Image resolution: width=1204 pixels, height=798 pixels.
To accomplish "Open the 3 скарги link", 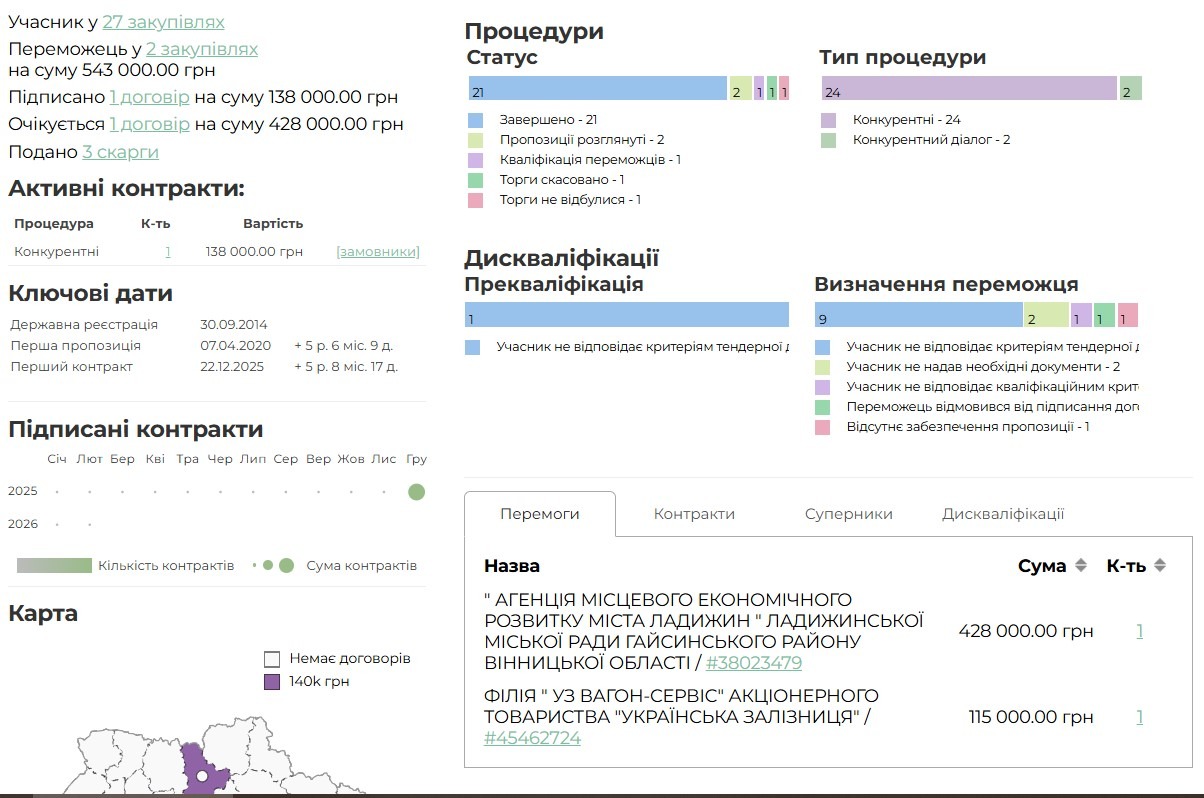I will (120, 152).
